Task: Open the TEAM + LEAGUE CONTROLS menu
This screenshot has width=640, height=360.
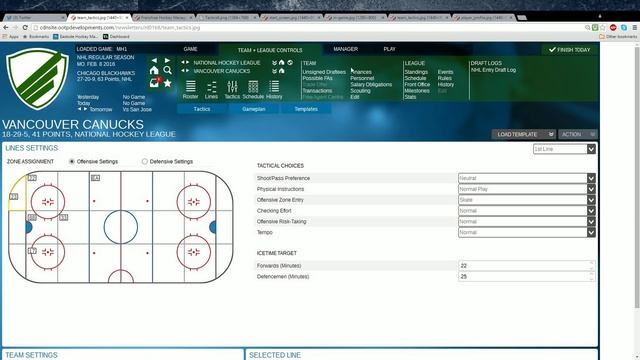Action: pyautogui.click(x=270, y=50)
